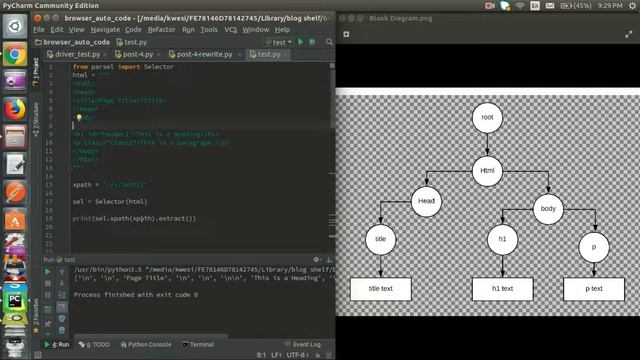The image size is (640, 360).
Task: Toggle scroll to end in Run console
Action: pyautogui.click(x=62, y=307)
